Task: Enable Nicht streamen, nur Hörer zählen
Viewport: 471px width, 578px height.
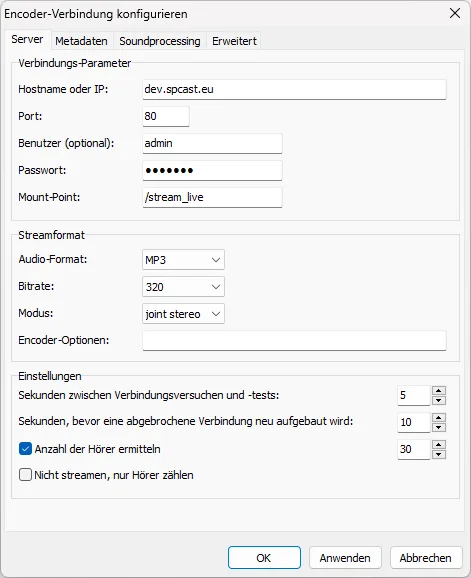Action: (x=25, y=475)
